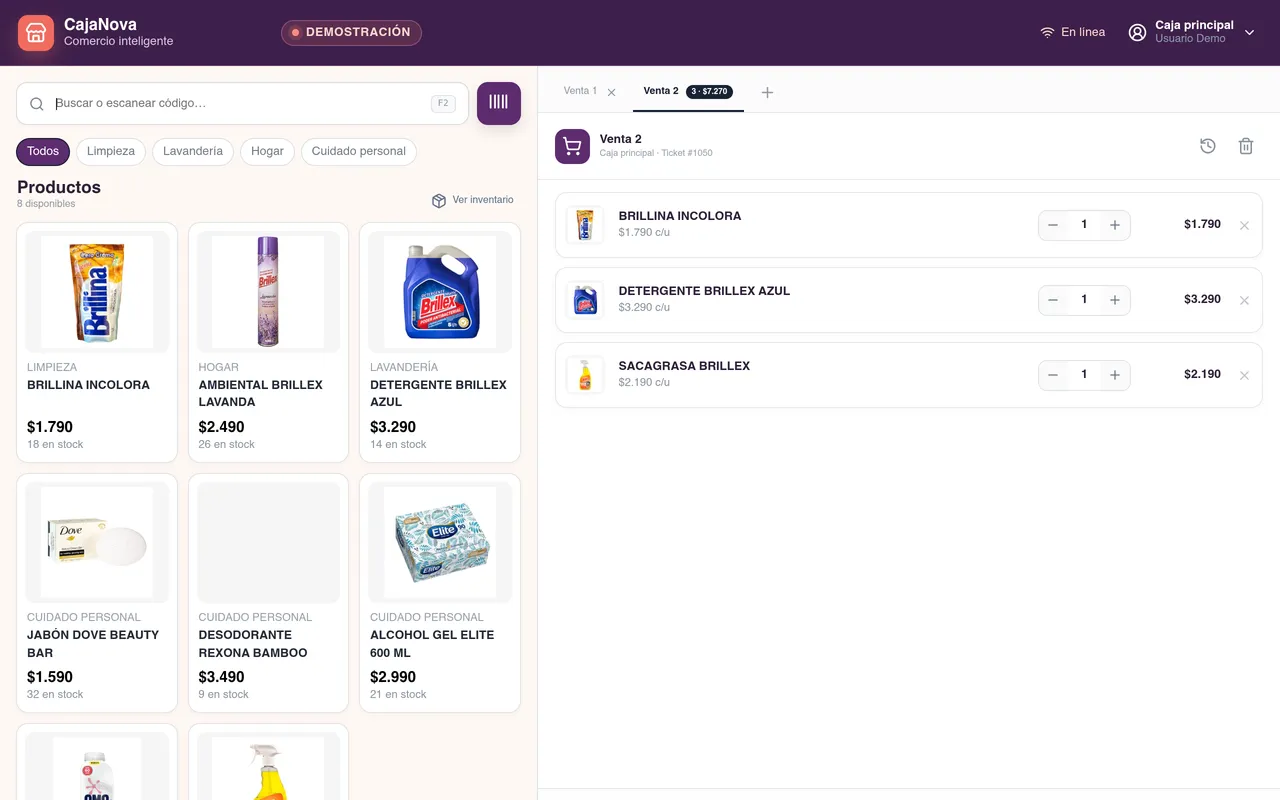1280x800 pixels.
Task: Click the Venta 2 total badge 3 · $7.270
Action: coord(709,92)
